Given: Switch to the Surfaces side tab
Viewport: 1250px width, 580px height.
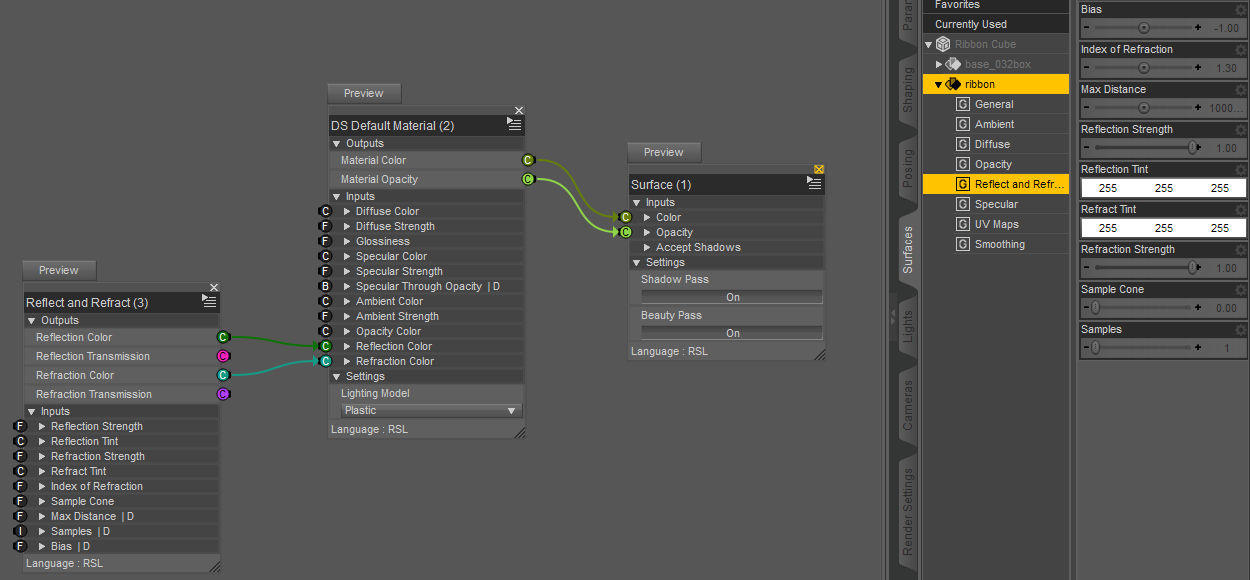Looking at the screenshot, I should point(908,250).
